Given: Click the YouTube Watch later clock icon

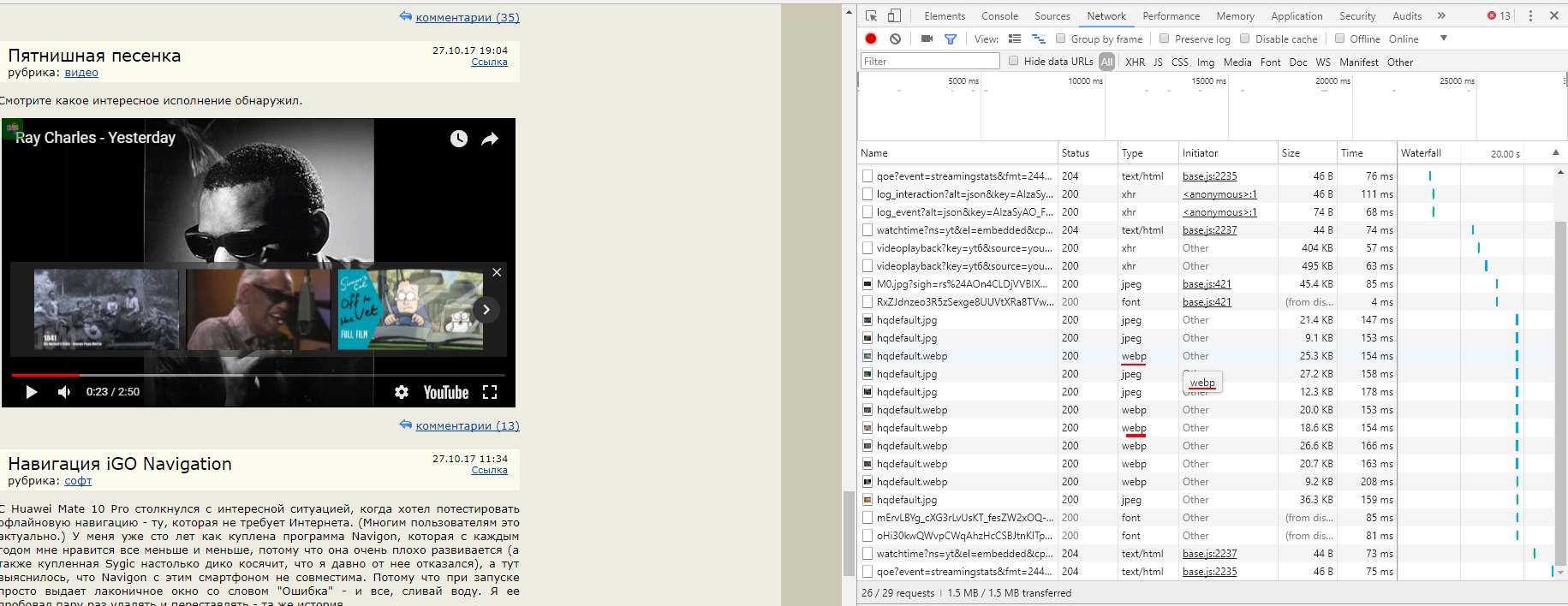Looking at the screenshot, I should (459, 139).
